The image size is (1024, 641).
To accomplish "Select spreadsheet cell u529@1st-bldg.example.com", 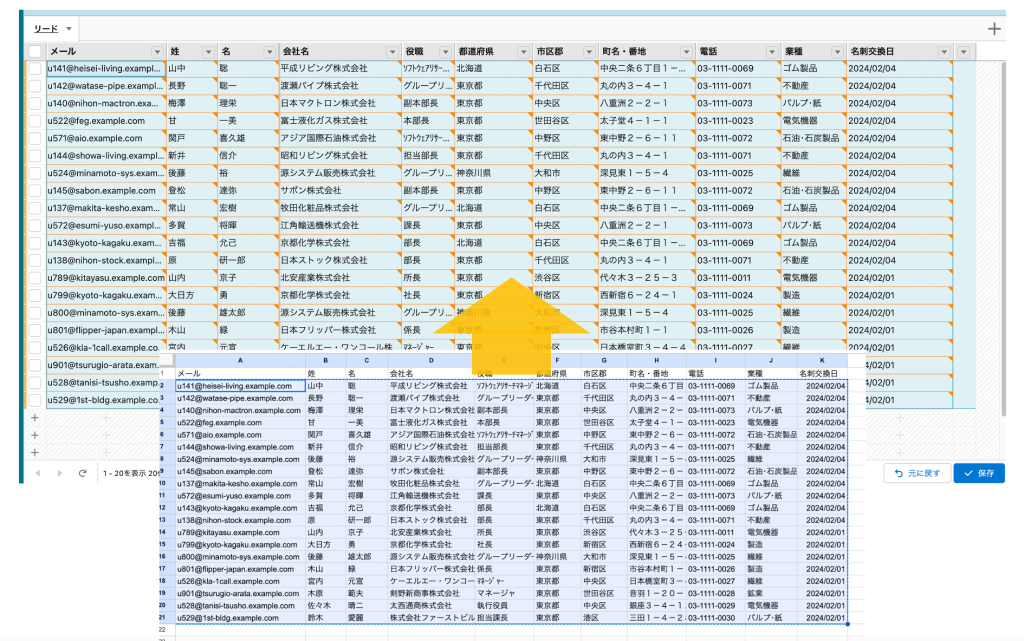I will (240, 618).
